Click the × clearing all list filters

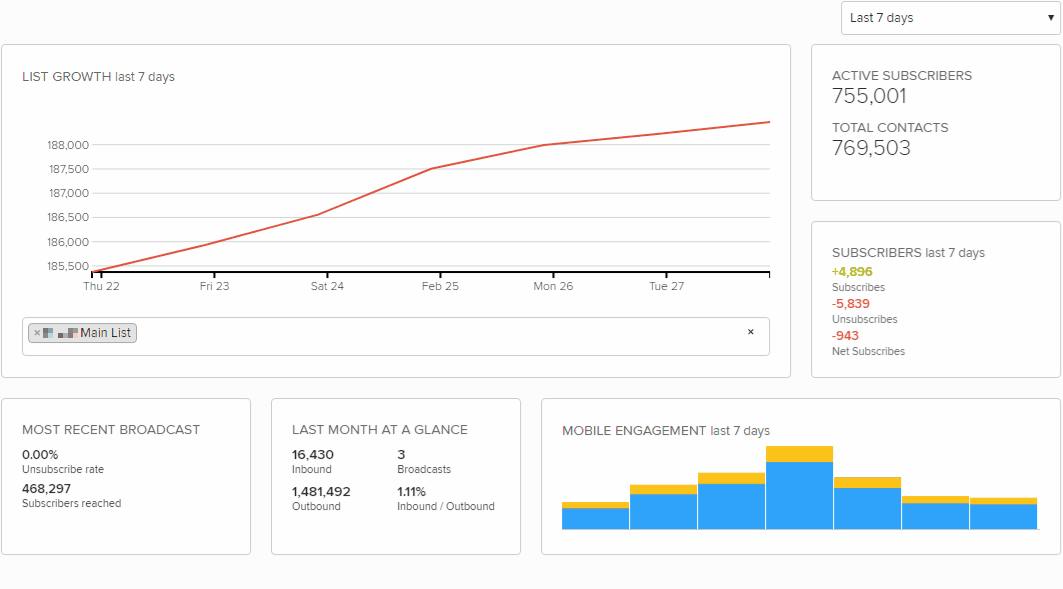coord(751,333)
